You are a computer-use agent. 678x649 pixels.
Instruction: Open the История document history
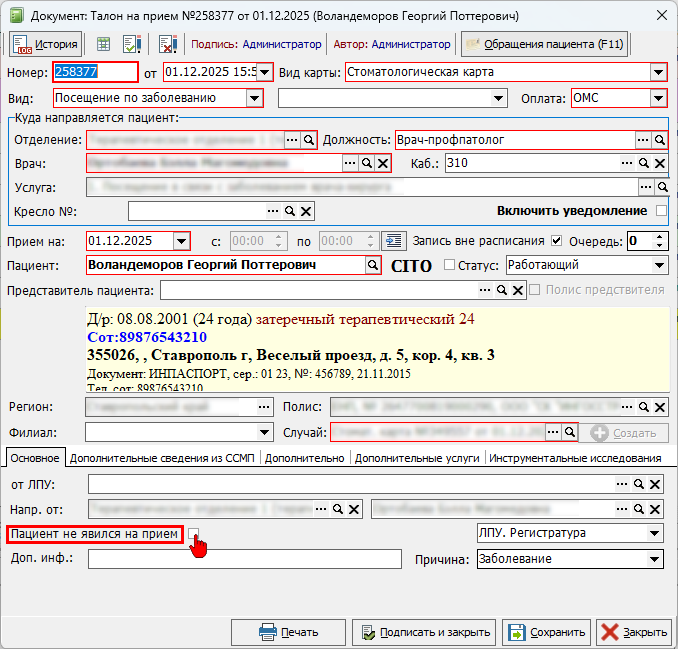pyautogui.click(x=44, y=44)
